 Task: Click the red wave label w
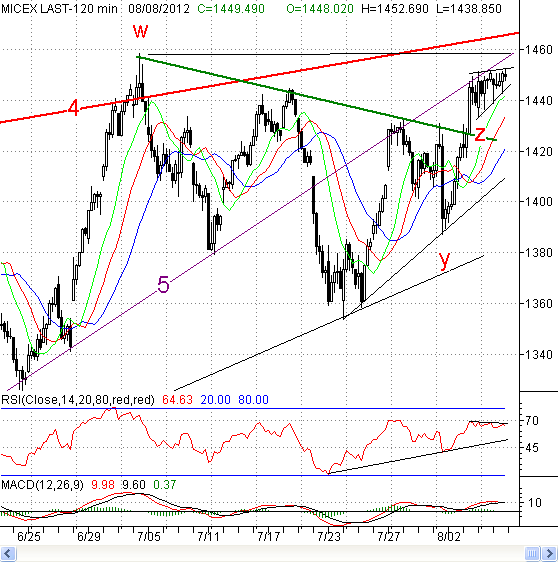click(140, 31)
